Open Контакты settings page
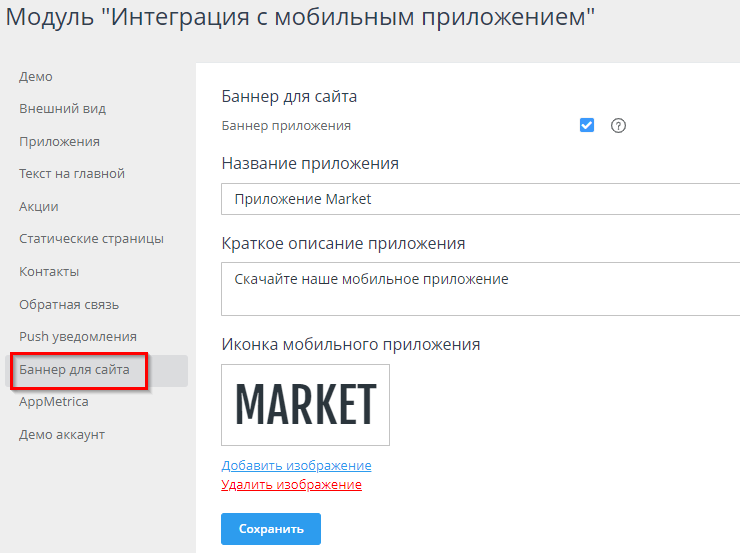 (49, 271)
